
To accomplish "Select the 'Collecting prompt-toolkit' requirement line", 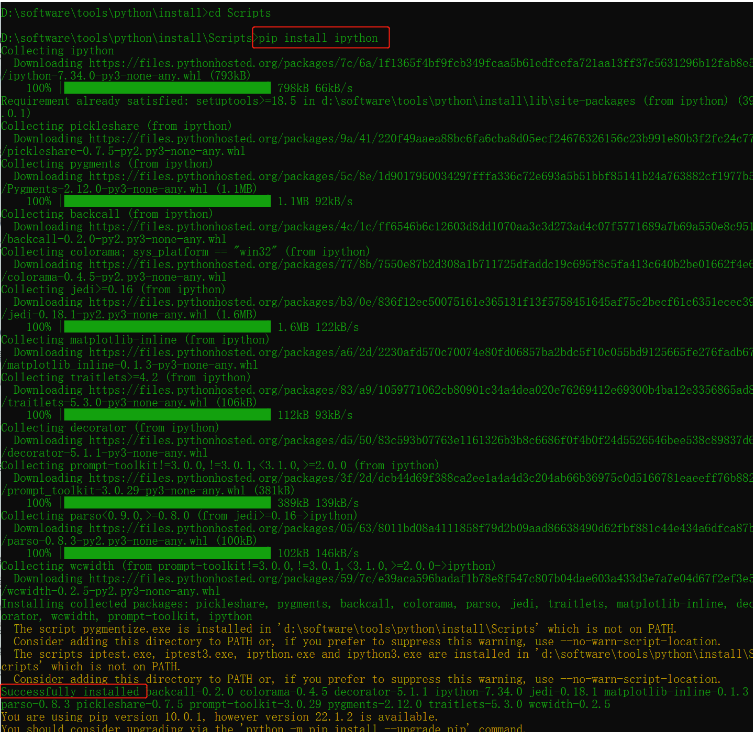I will (x=220, y=465).
